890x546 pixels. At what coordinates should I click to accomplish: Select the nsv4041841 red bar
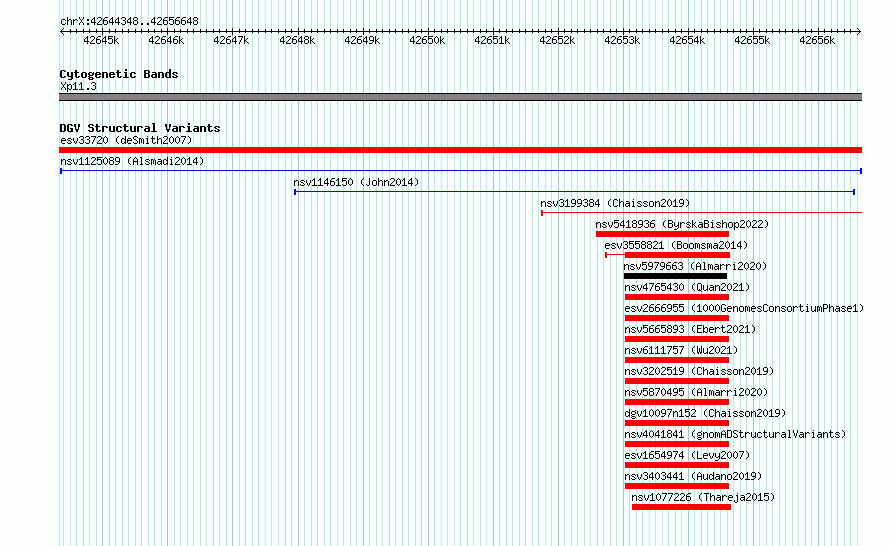[x=677, y=444]
